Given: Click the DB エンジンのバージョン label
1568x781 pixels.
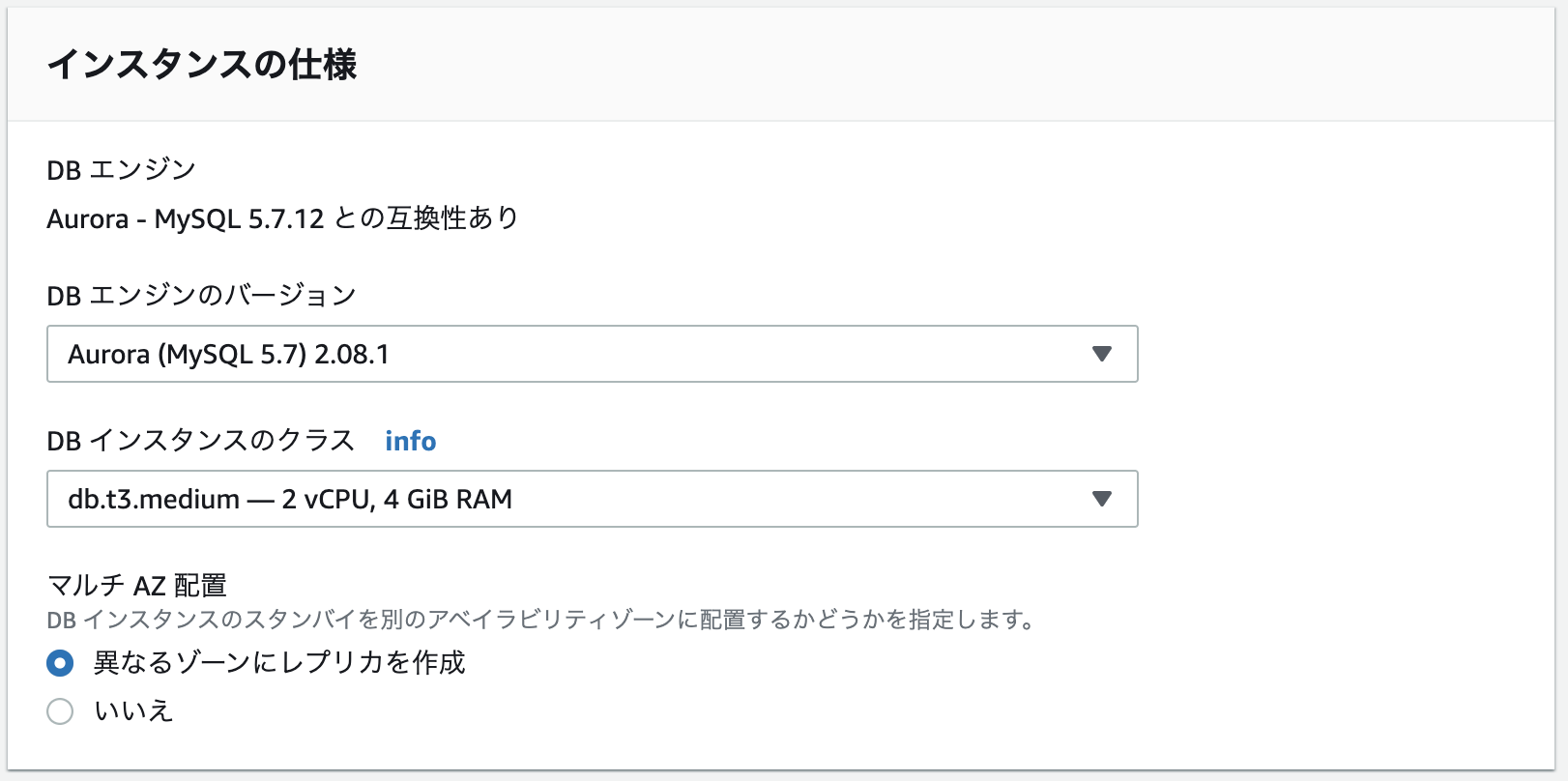Looking at the screenshot, I should [201, 296].
